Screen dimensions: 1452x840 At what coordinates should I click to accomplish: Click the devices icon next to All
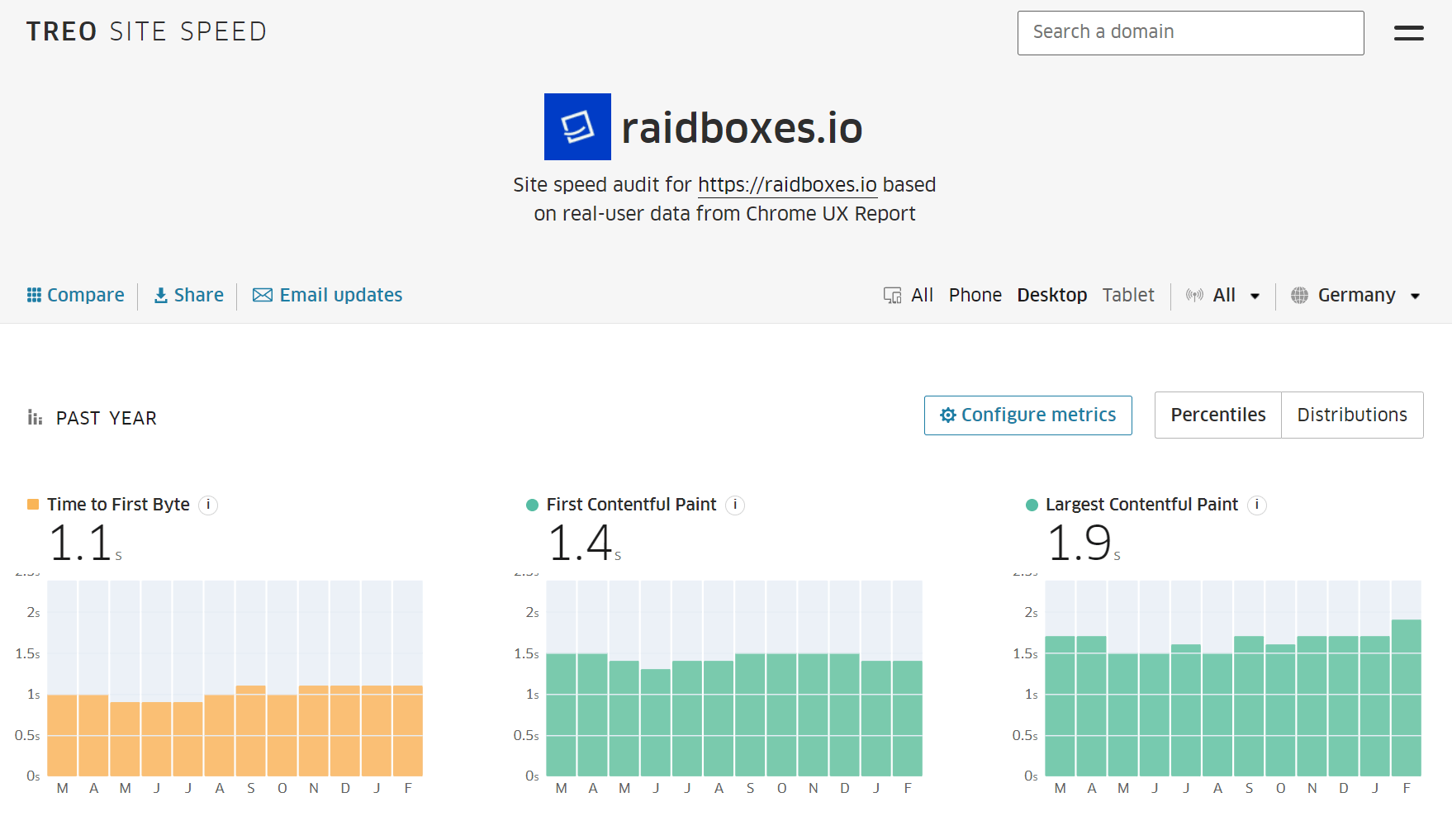pyautogui.click(x=892, y=296)
